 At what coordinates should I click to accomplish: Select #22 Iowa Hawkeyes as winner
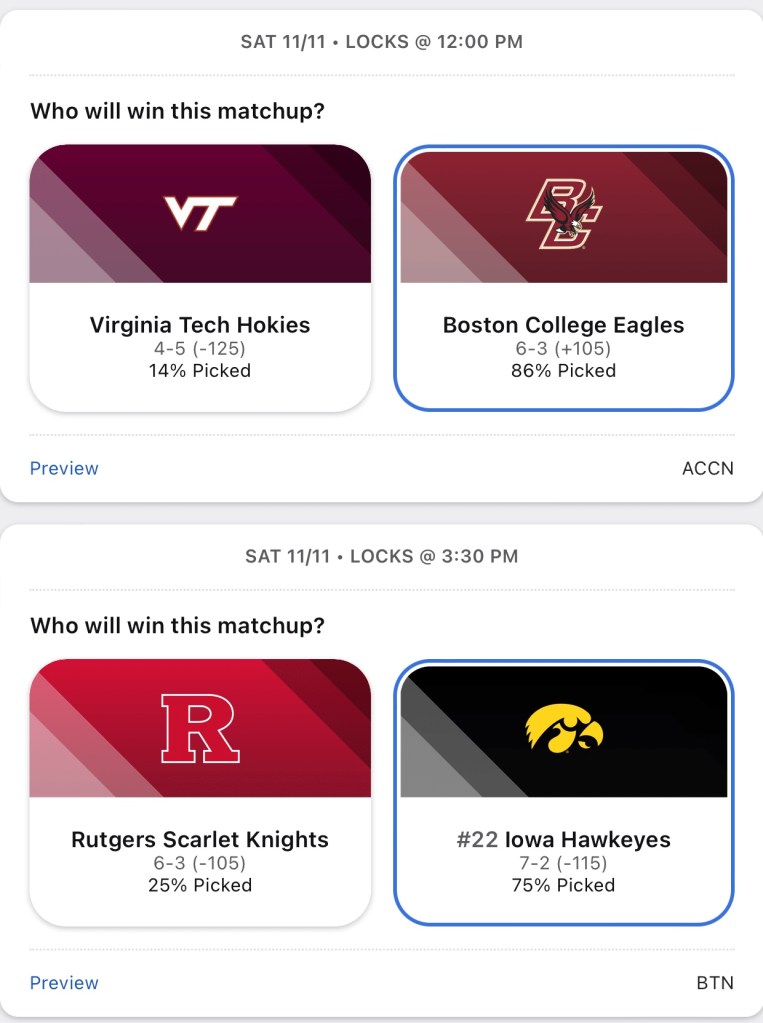pyautogui.click(x=563, y=840)
